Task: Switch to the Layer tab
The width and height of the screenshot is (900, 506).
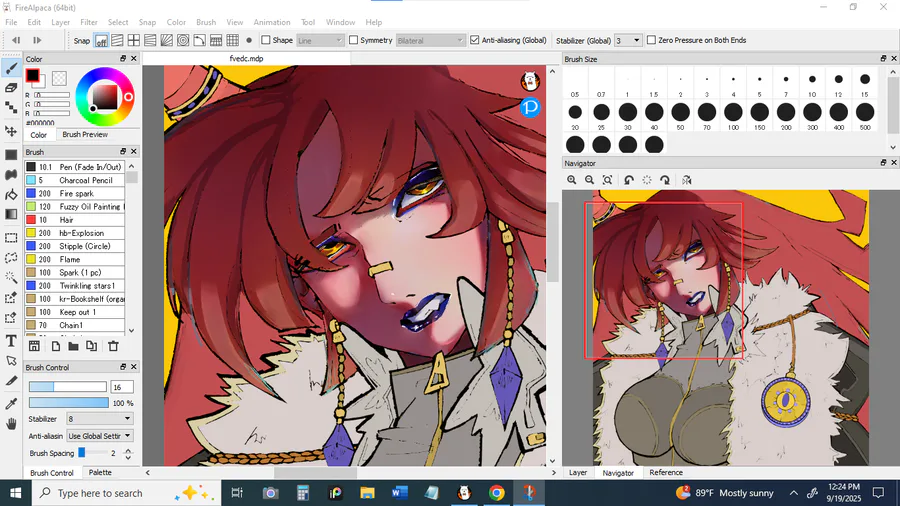Action: point(578,473)
